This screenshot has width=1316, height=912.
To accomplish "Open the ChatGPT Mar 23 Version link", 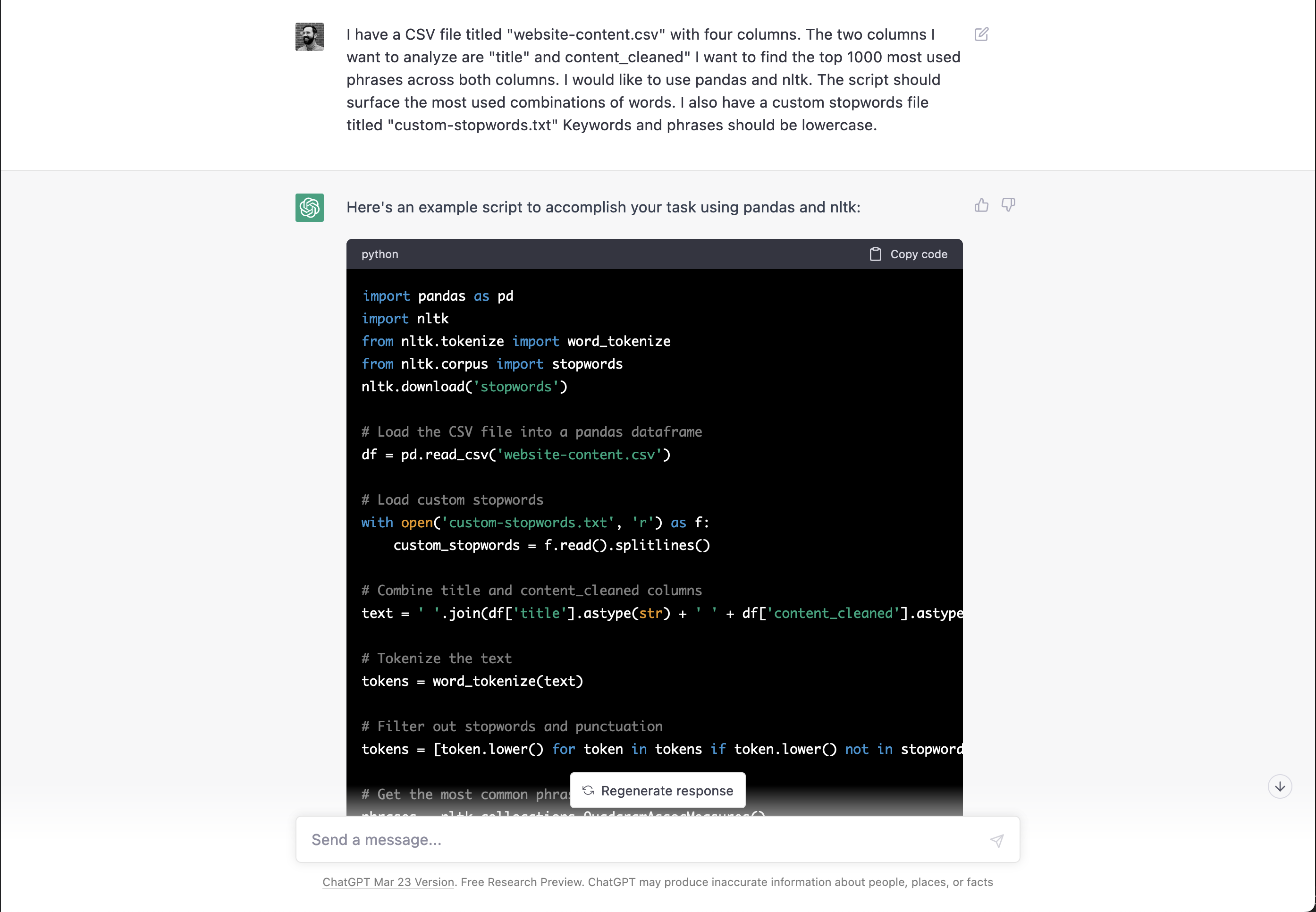I will coord(388,882).
